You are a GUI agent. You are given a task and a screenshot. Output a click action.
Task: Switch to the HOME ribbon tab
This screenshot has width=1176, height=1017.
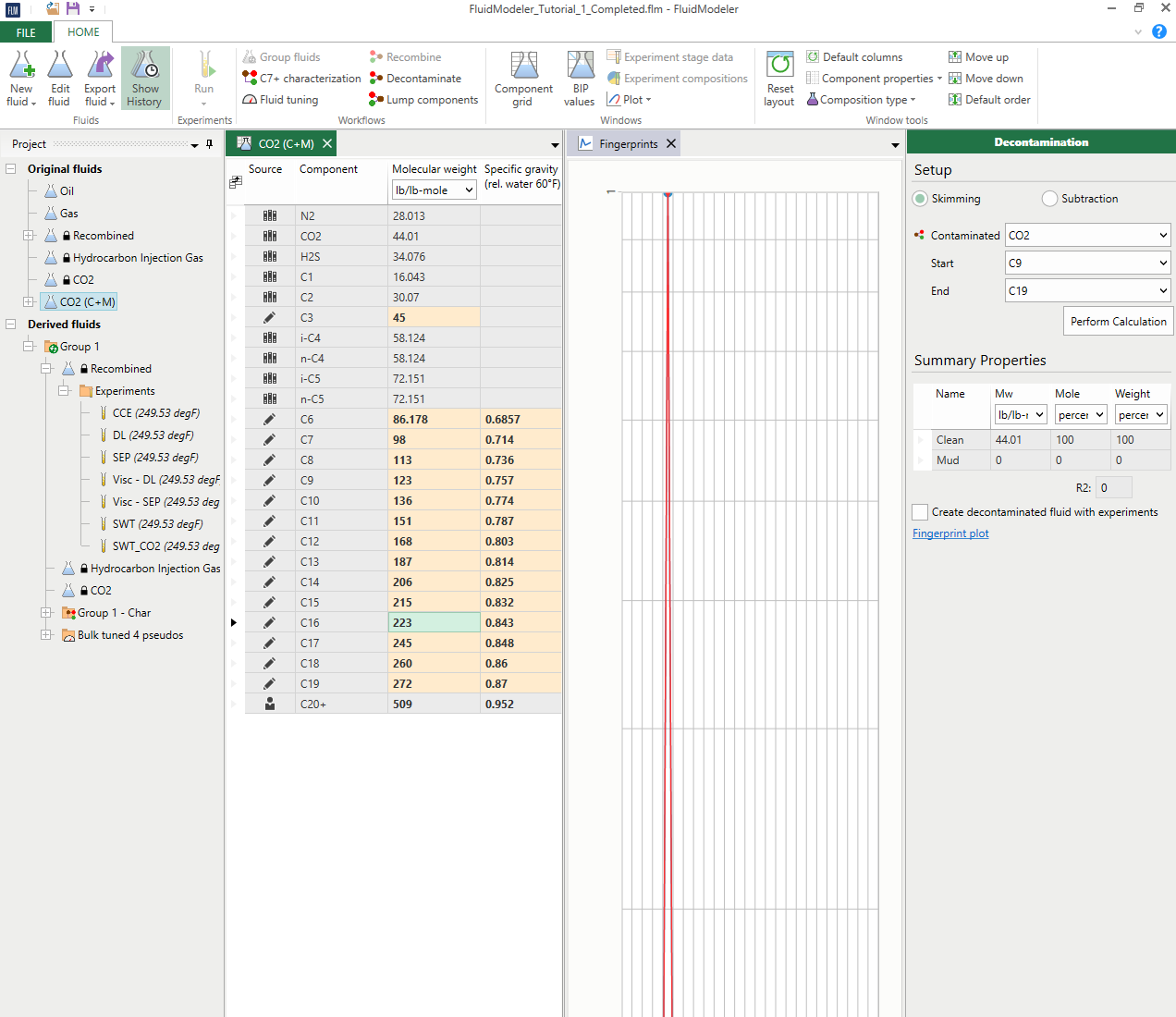(83, 32)
